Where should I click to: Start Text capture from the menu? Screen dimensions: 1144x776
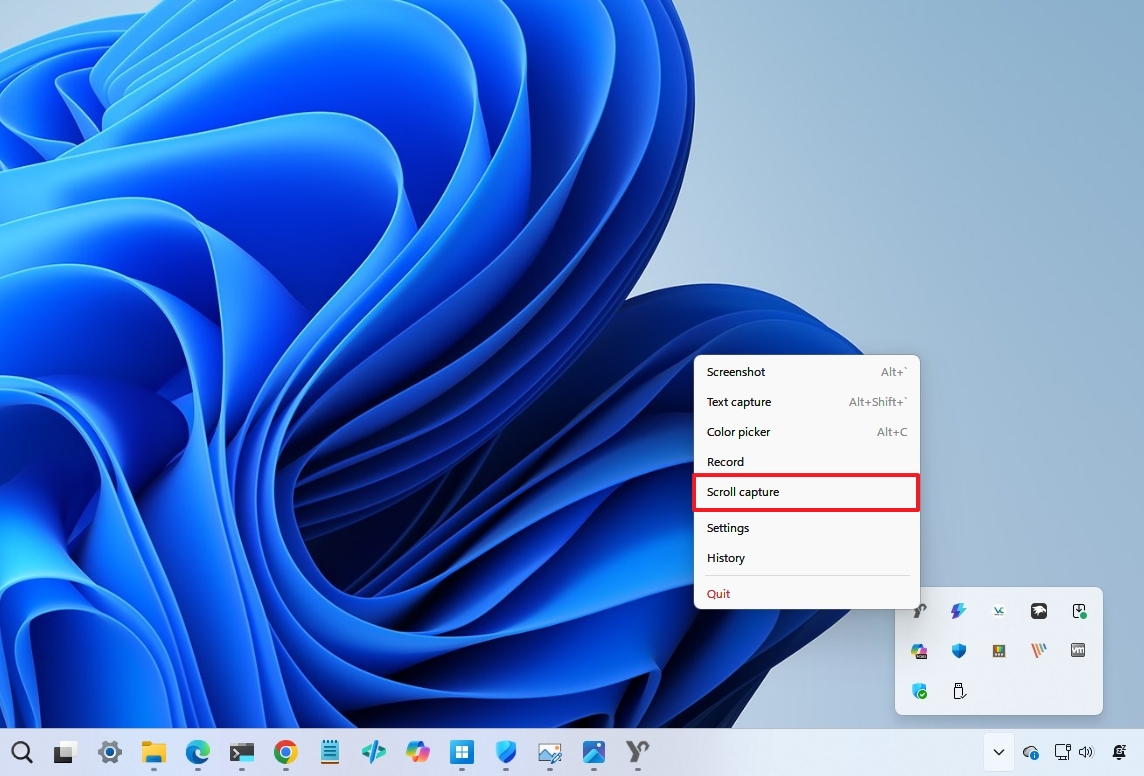739,402
